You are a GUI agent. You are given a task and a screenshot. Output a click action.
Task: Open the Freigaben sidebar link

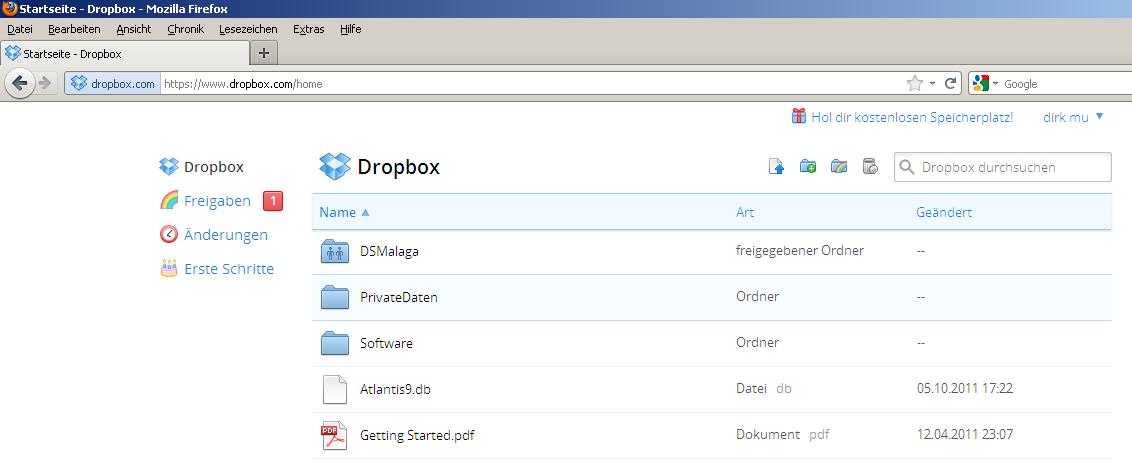click(217, 201)
